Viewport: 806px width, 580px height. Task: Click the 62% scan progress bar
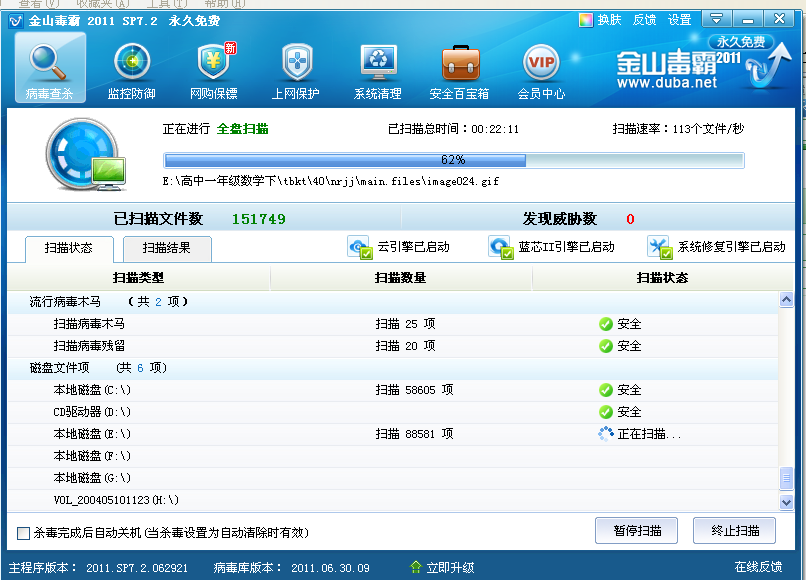click(454, 160)
